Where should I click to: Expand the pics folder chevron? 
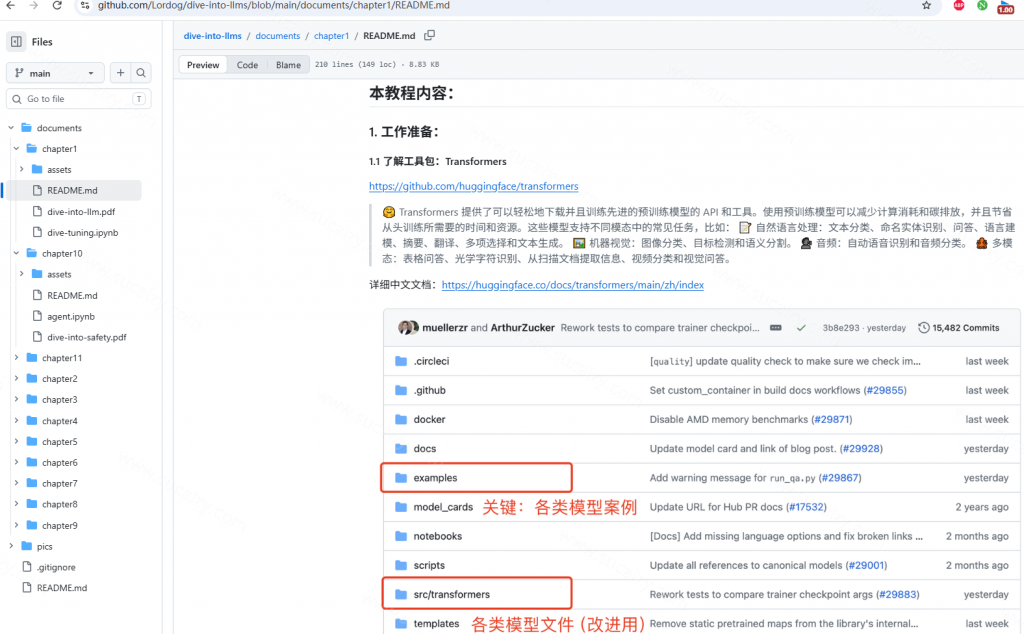pos(11,547)
